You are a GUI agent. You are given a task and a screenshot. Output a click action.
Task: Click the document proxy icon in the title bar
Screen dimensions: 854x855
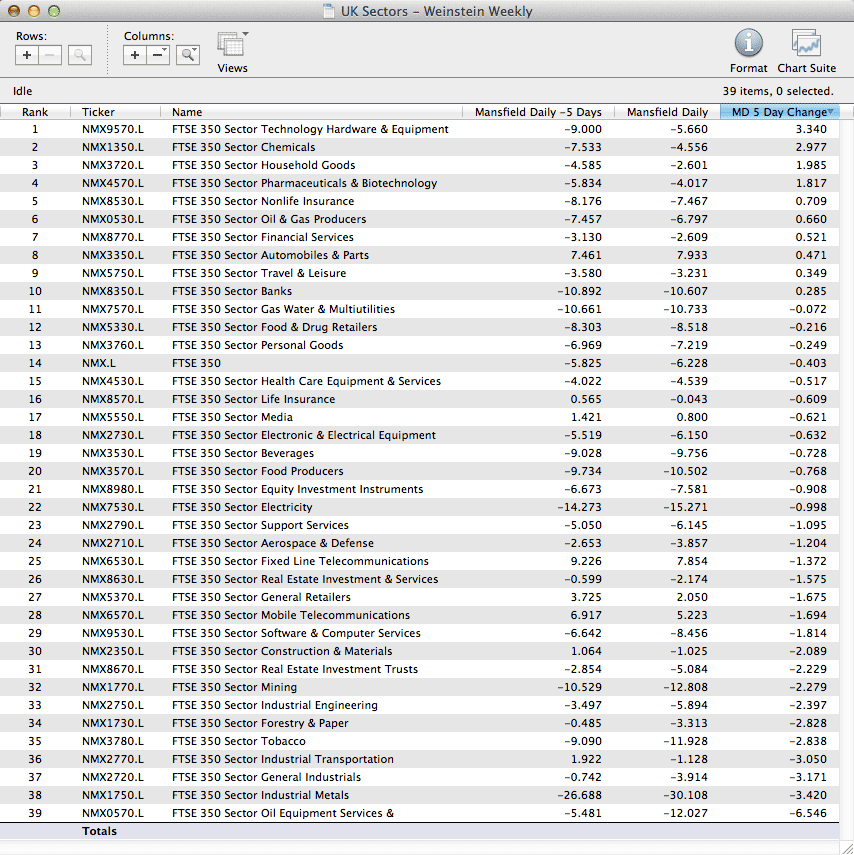point(329,12)
